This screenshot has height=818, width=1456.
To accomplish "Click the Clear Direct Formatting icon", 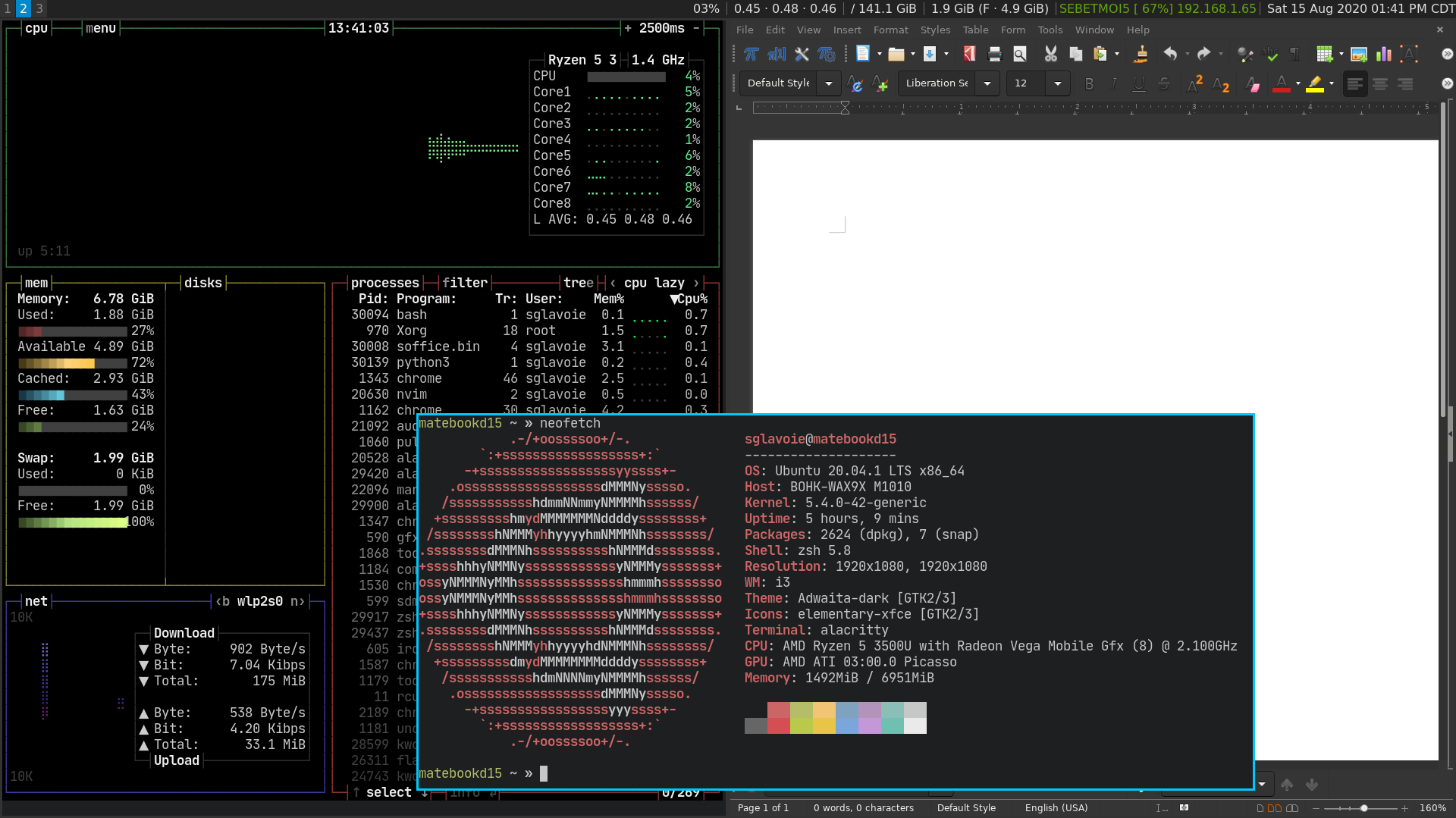I will point(1252,84).
